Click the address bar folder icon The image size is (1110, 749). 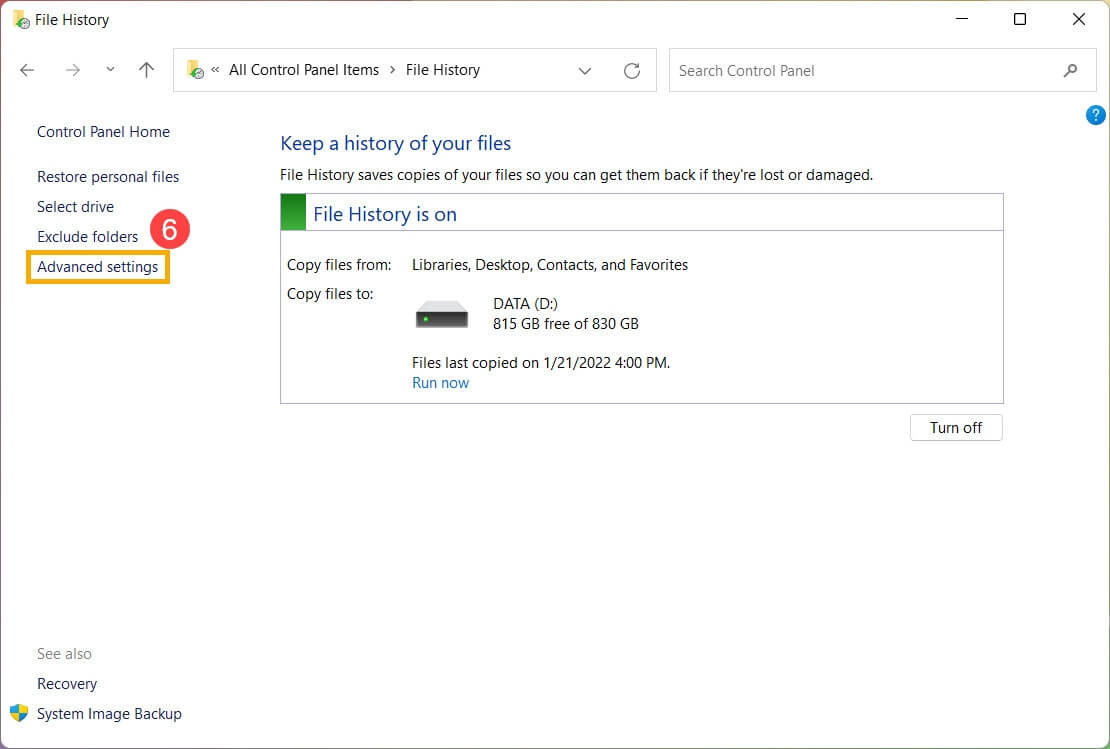click(x=195, y=70)
